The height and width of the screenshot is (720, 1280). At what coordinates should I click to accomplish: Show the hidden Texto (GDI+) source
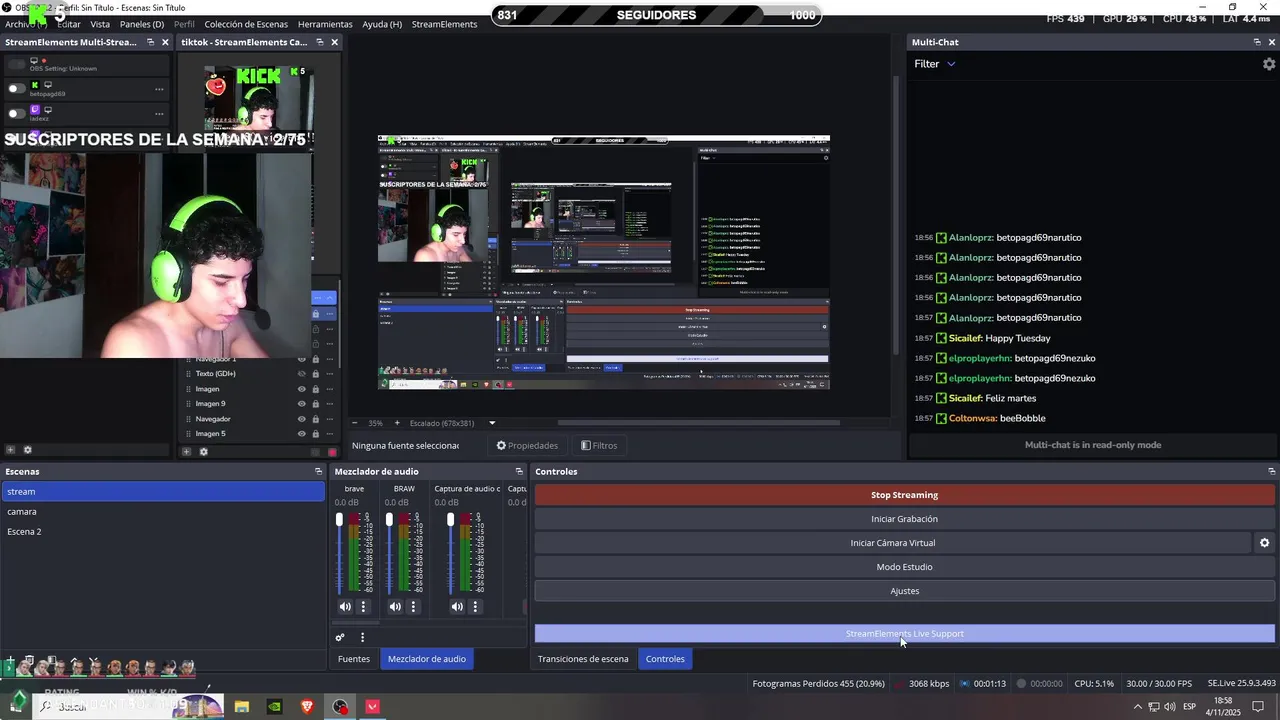pyautogui.click(x=302, y=374)
